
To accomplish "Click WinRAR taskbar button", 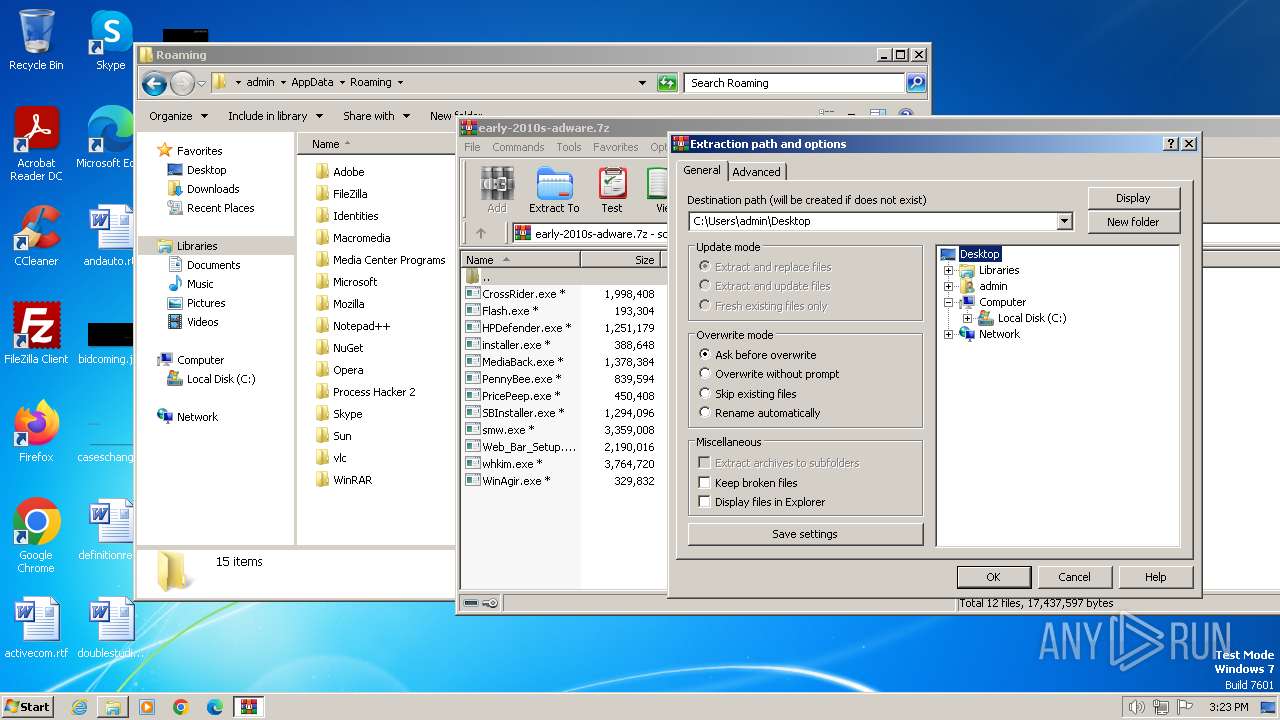I will click(249, 707).
